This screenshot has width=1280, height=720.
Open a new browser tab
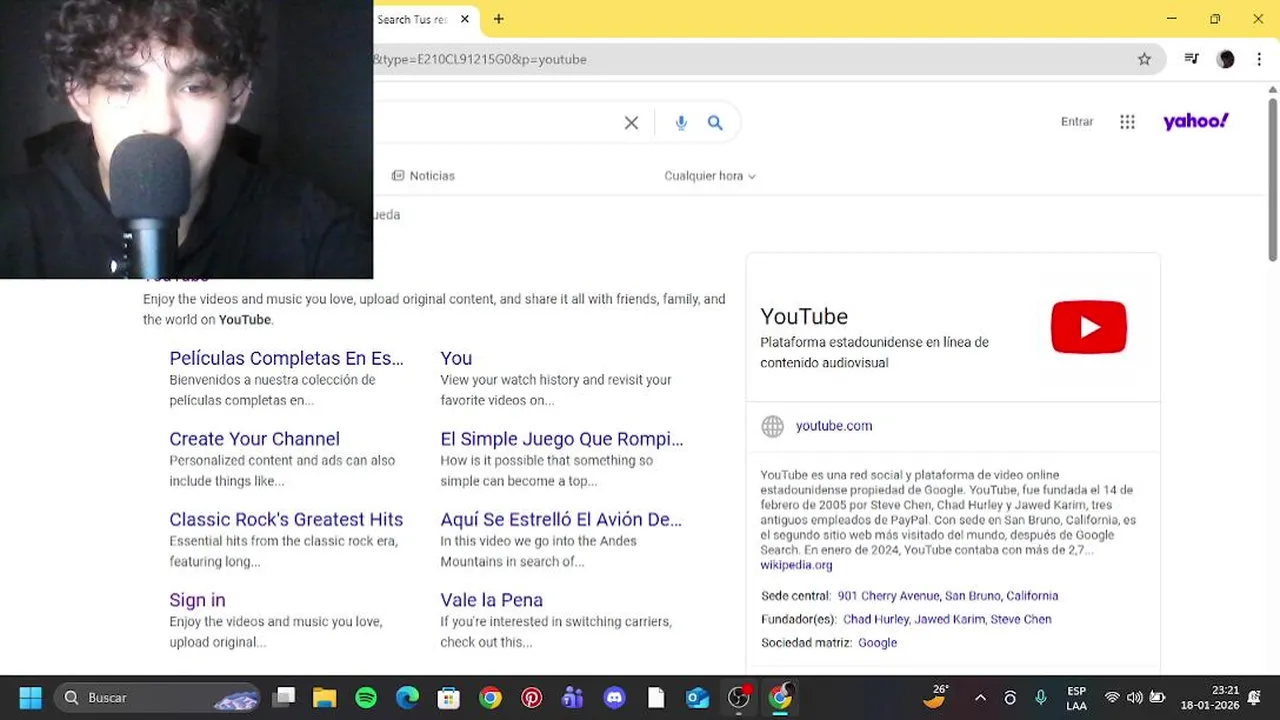pos(498,19)
